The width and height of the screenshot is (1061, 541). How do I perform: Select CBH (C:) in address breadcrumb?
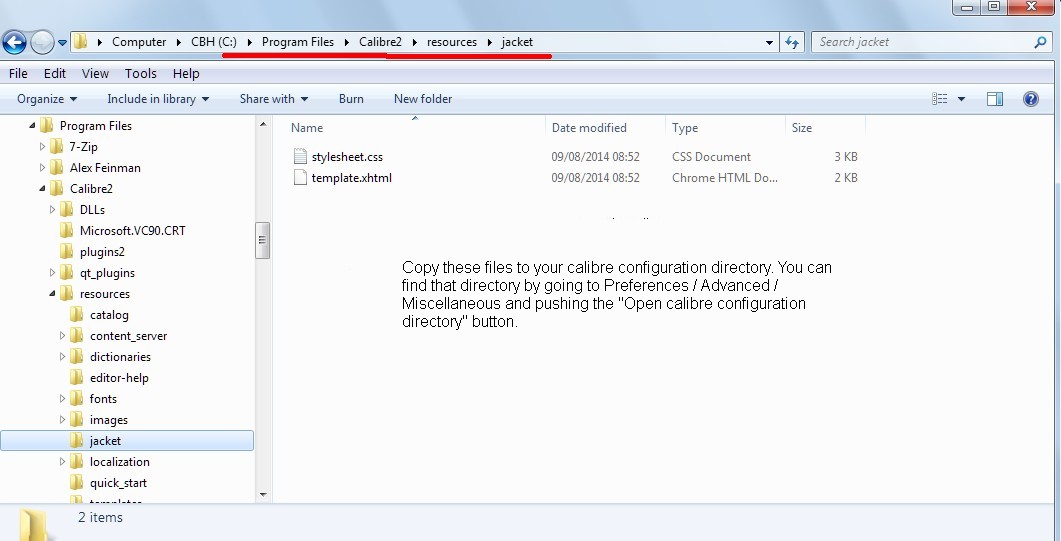click(x=214, y=42)
